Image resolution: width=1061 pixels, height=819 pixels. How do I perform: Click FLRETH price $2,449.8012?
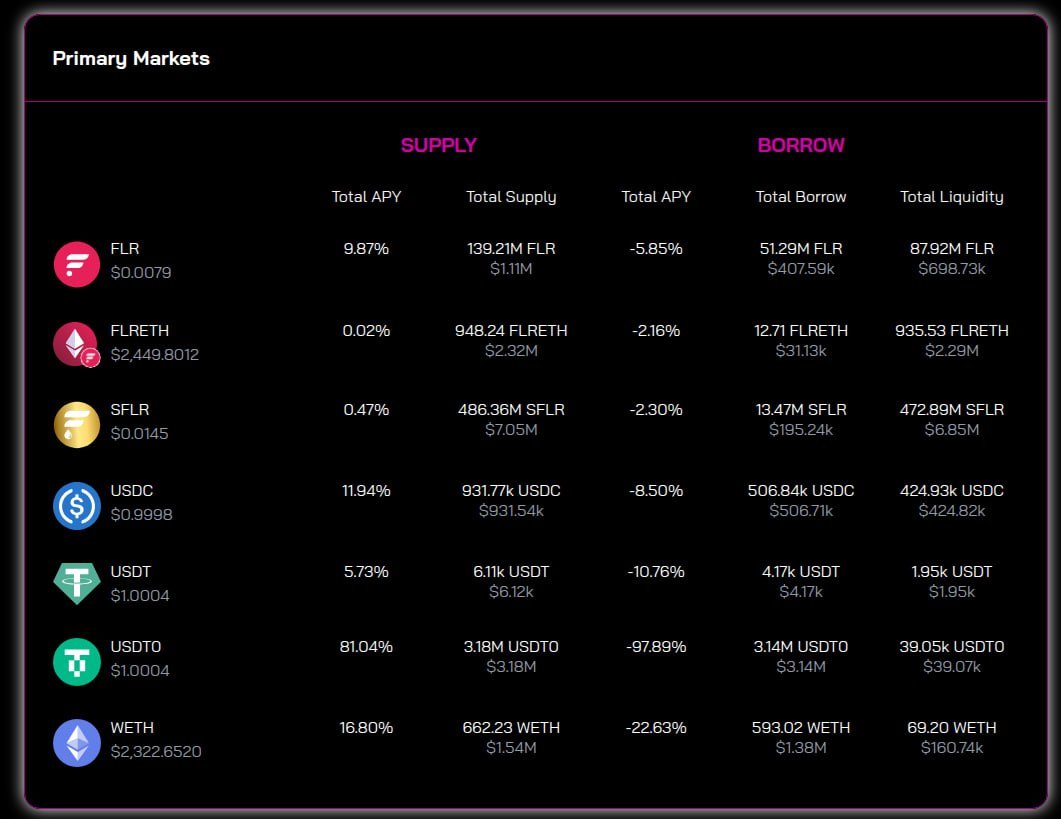(154, 355)
